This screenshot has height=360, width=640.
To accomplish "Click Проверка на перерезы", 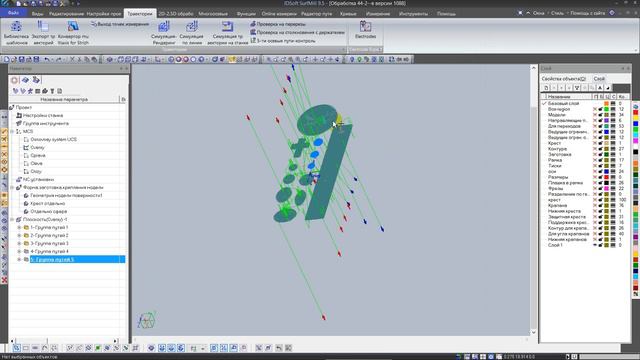I will [x=278, y=24].
